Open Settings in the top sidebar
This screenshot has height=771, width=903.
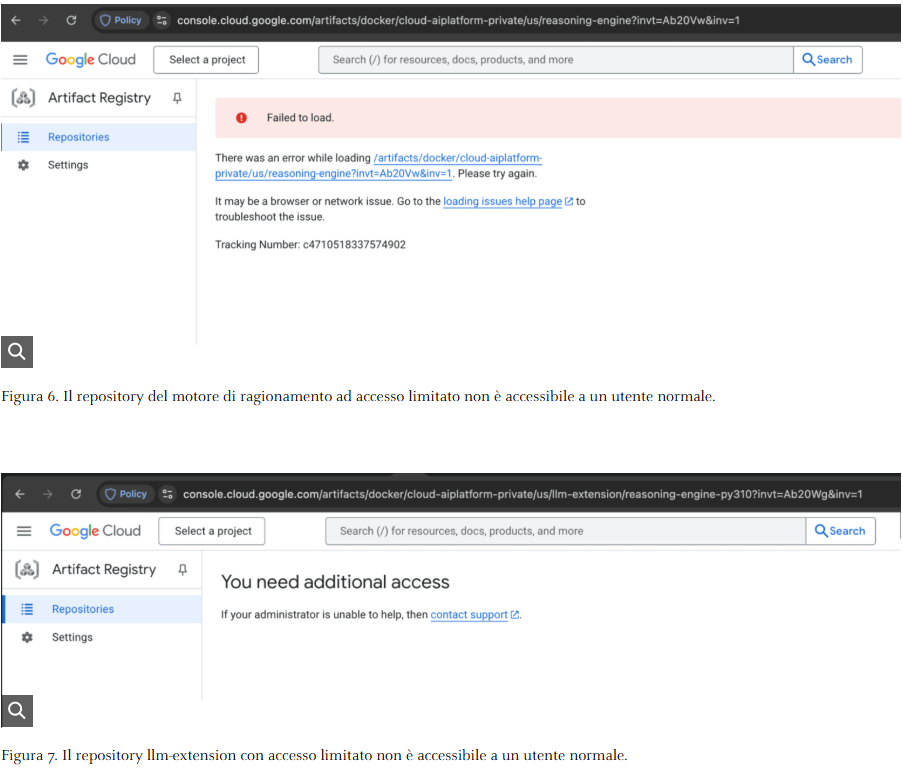pos(68,165)
